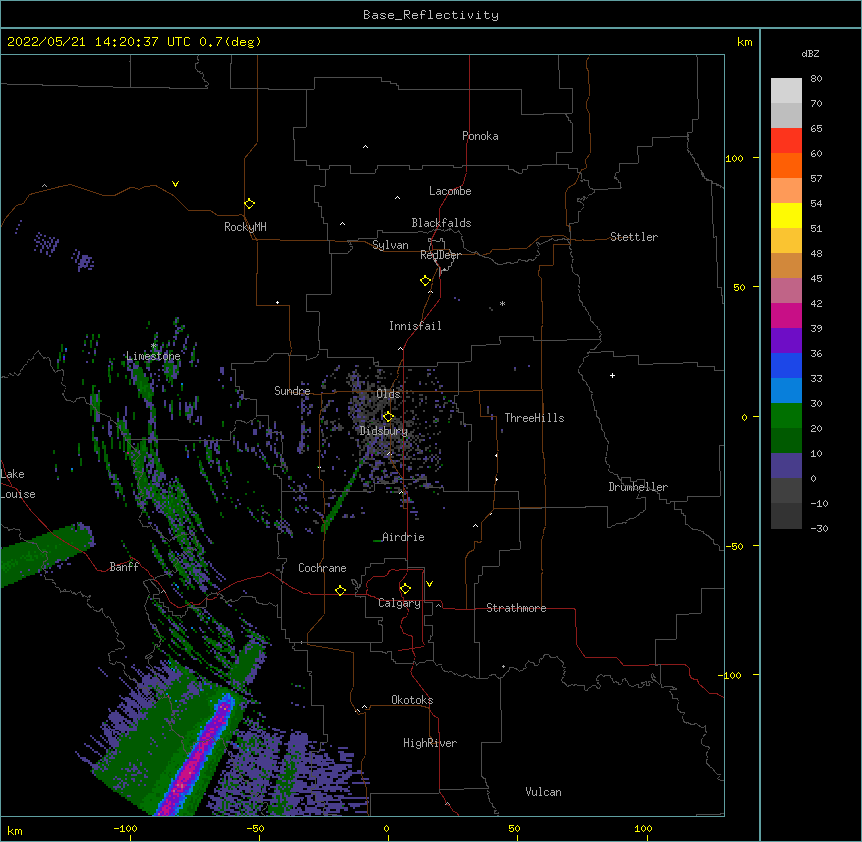Click the Blackfalds city label

pyautogui.click(x=441, y=223)
